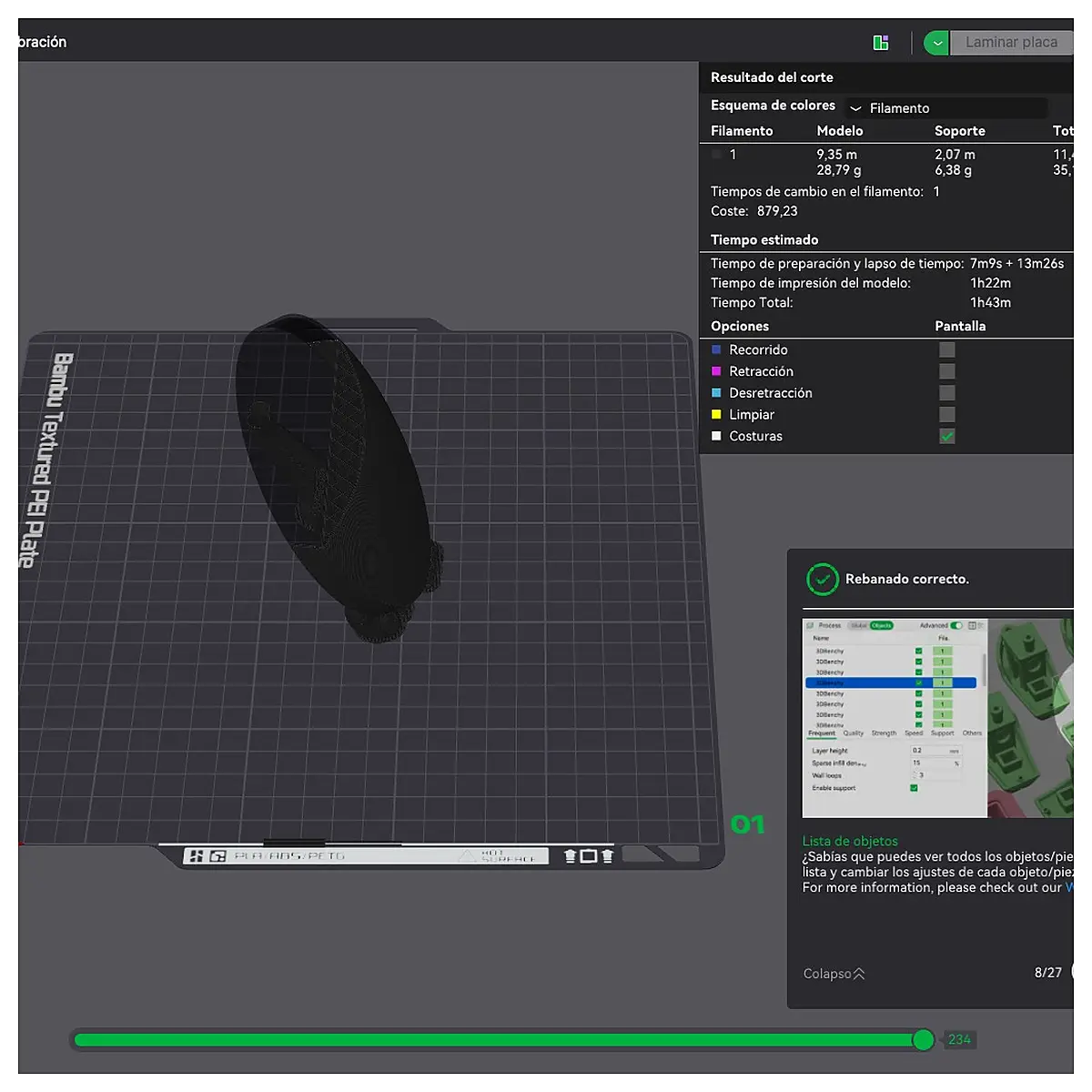Screen dimensions: 1092x1092
Task: Click the support length 2,07 m
Action: point(955,155)
